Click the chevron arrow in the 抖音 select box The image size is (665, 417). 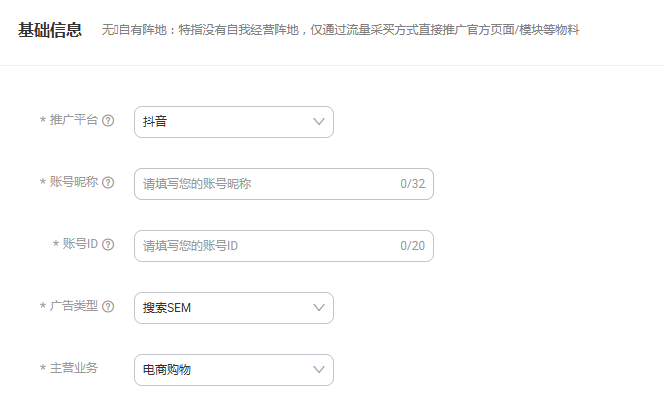click(319, 122)
